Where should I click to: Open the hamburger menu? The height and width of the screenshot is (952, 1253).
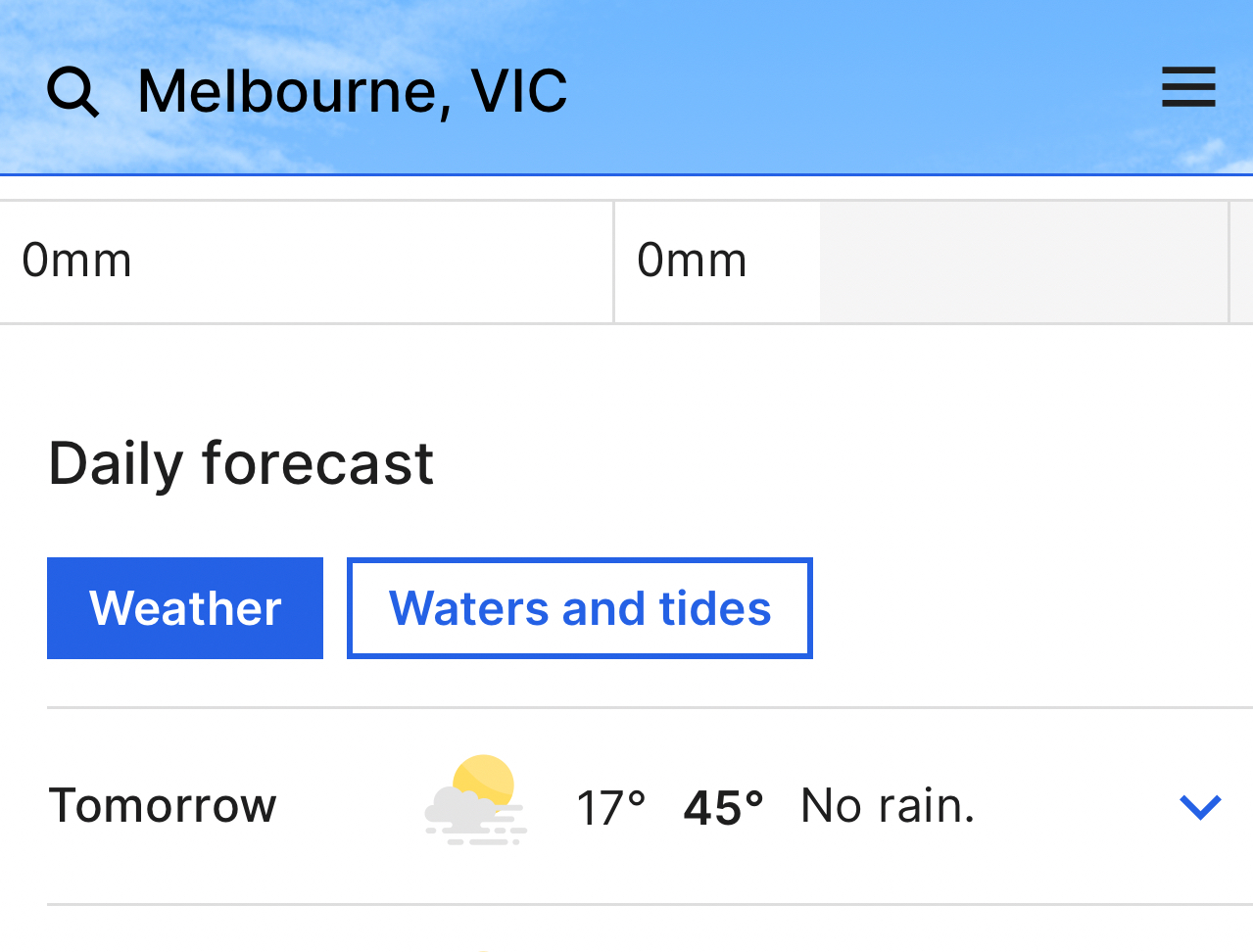(1188, 87)
